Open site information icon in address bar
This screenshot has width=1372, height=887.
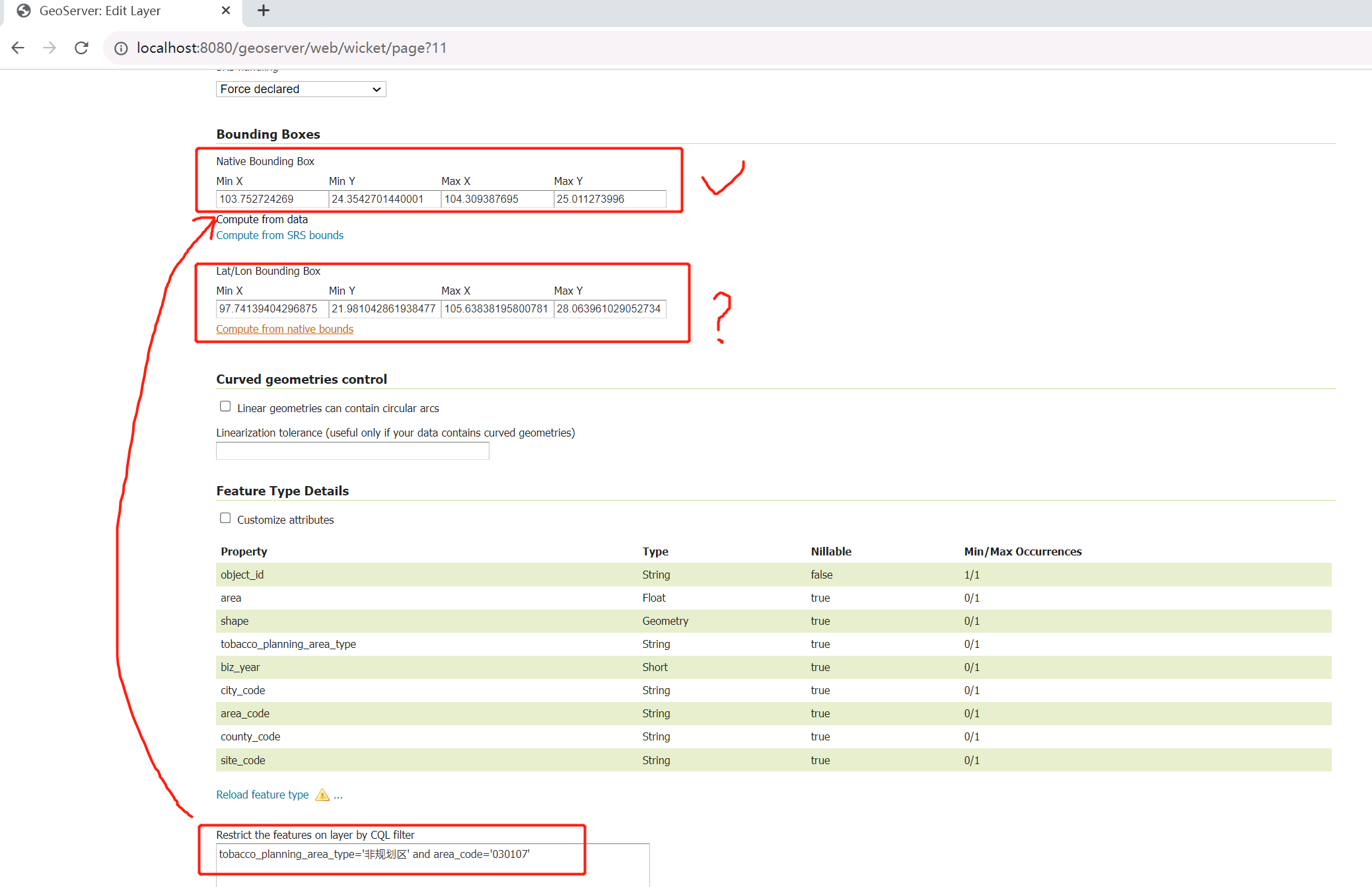121,48
